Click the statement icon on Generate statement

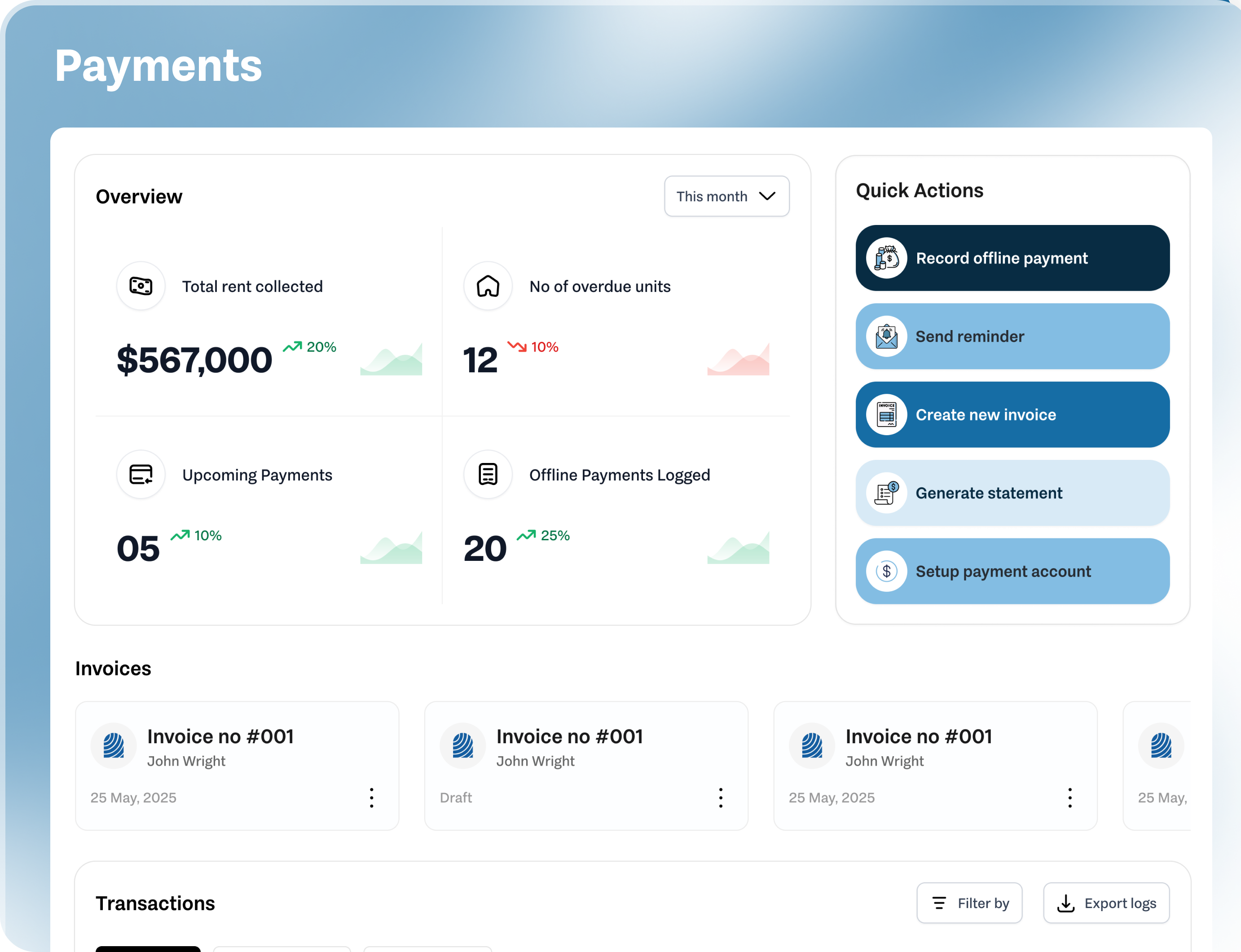(886, 493)
